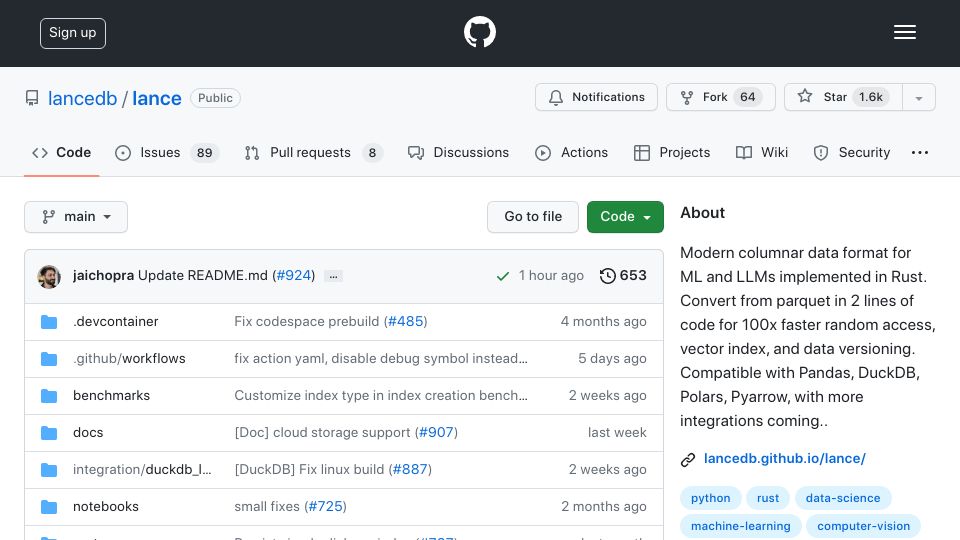Open the main branch dropdown
This screenshot has height=540, width=960.
[76, 217]
